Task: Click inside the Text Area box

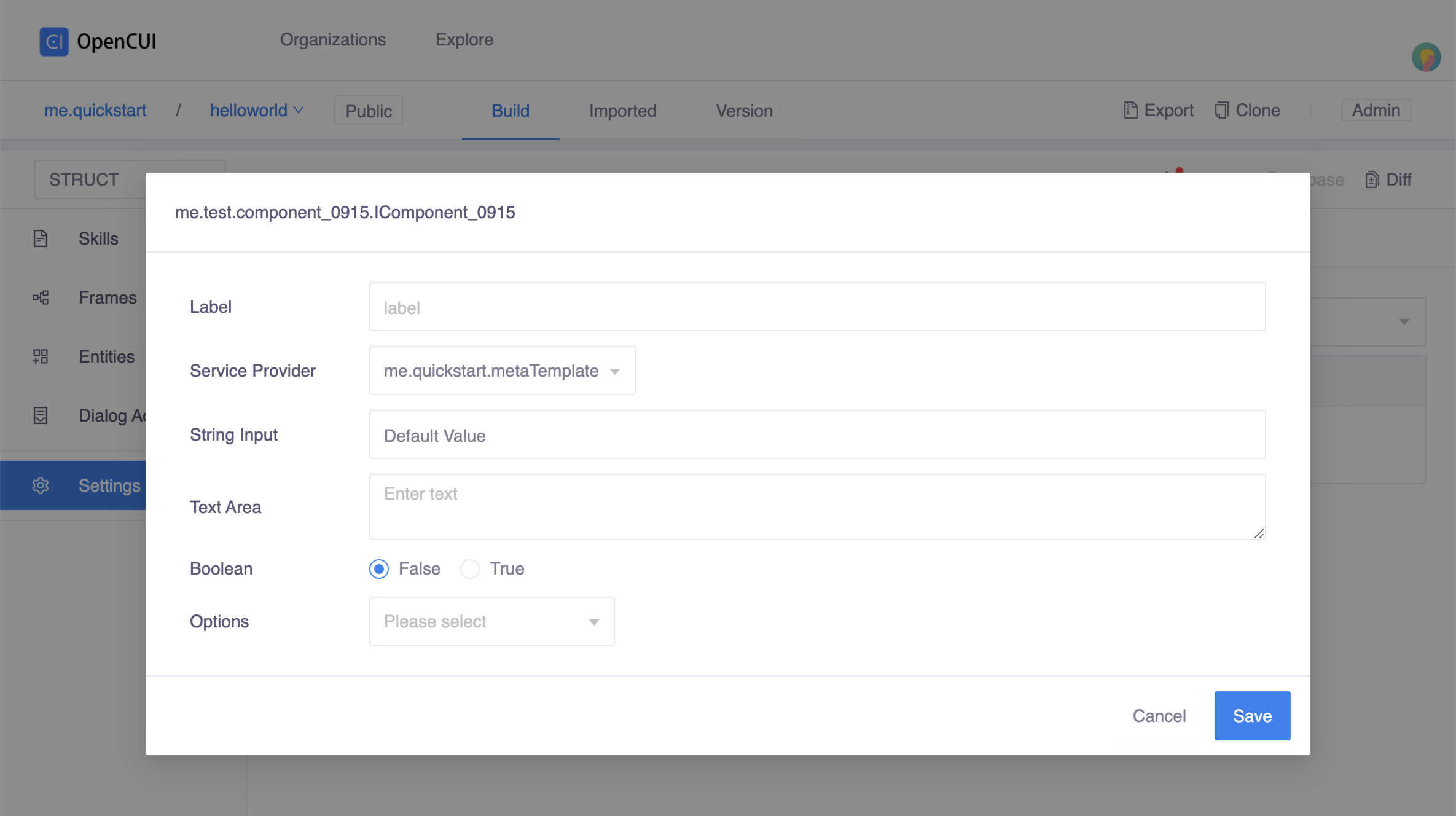Action: 817,508
